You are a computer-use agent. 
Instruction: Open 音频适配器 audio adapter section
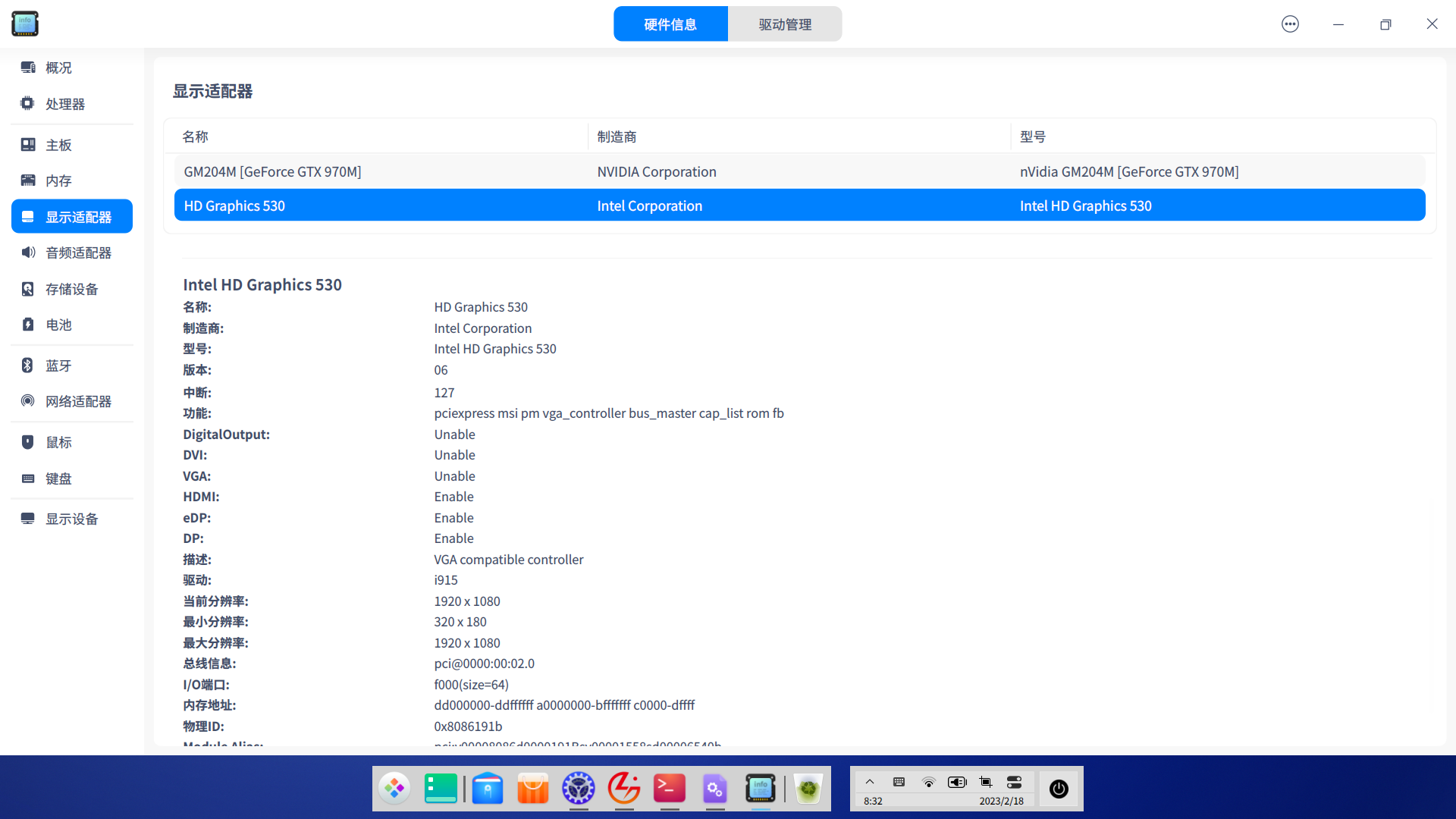pos(77,253)
